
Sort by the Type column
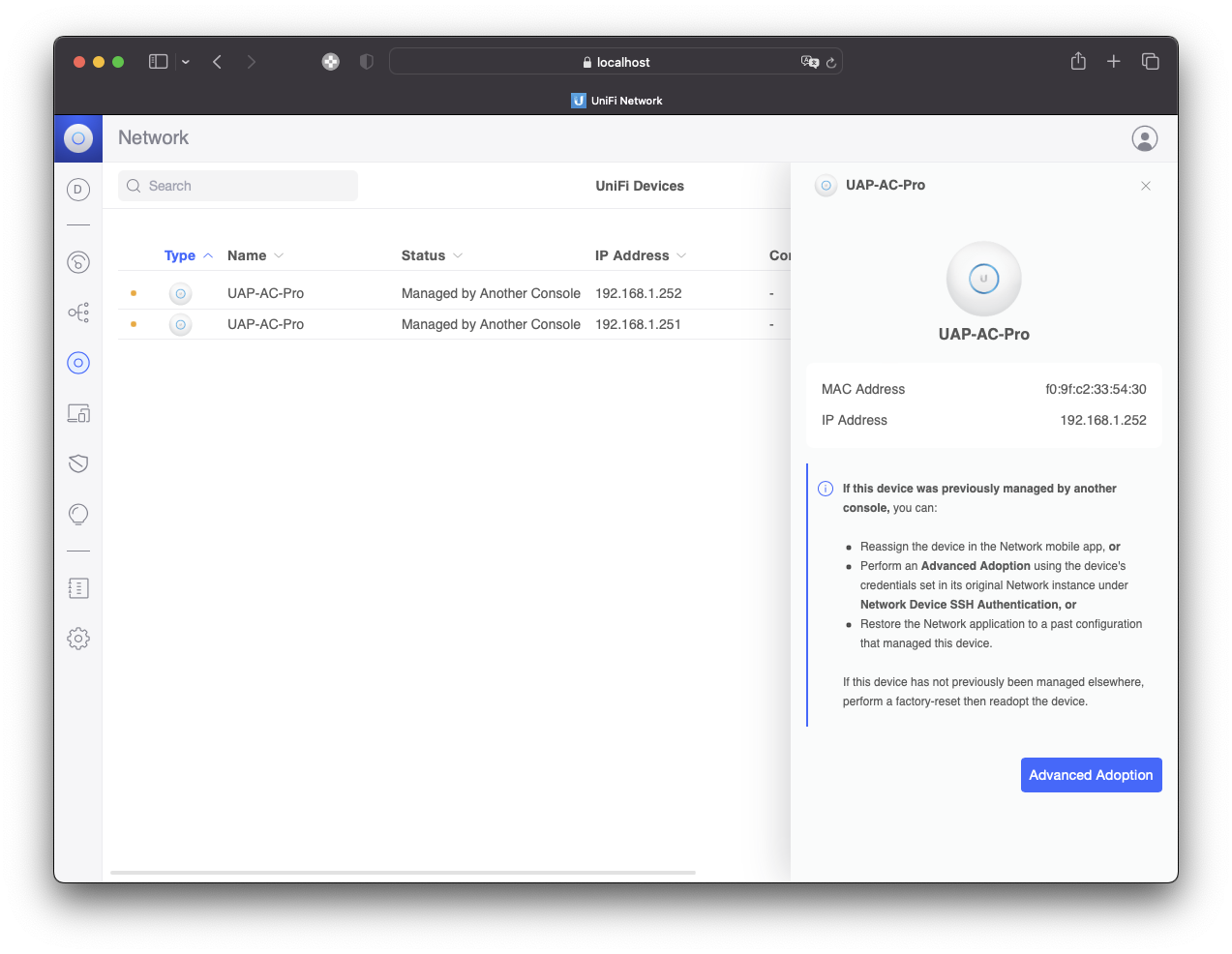tap(189, 255)
